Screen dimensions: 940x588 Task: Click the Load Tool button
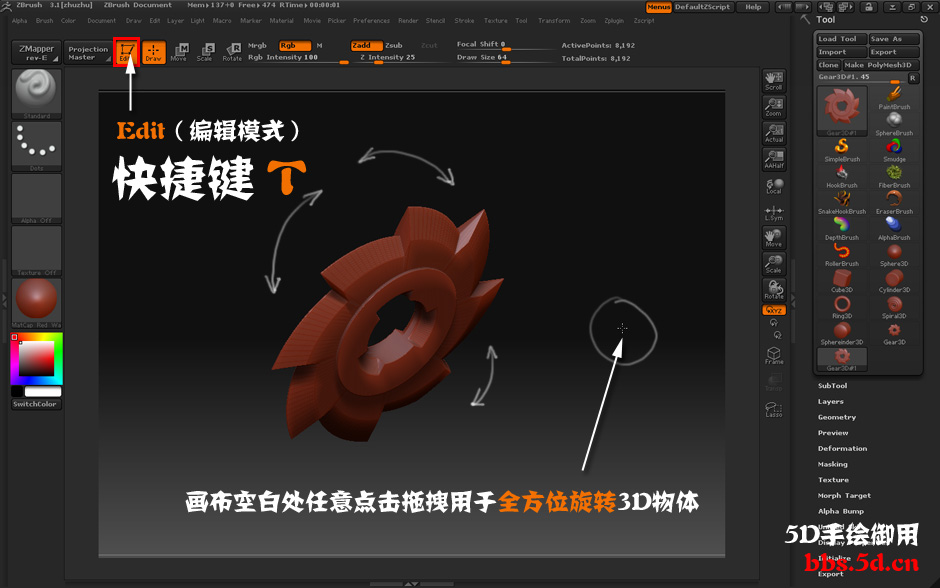tap(842, 39)
